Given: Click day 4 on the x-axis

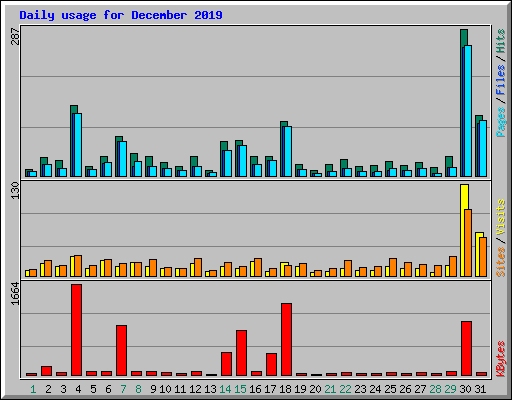Looking at the screenshot, I should point(78,389).
